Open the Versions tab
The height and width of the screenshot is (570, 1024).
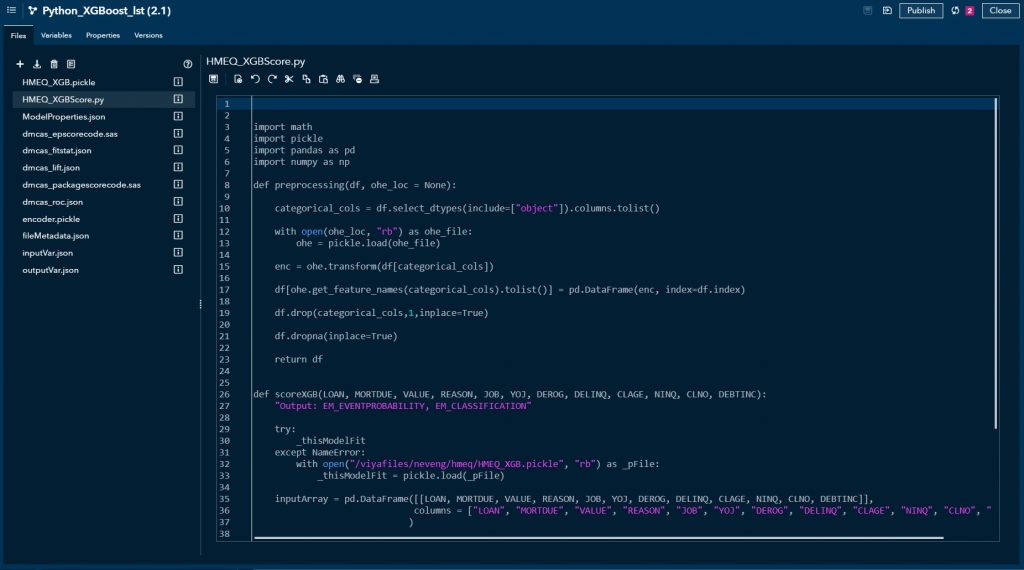pos(148,35)
